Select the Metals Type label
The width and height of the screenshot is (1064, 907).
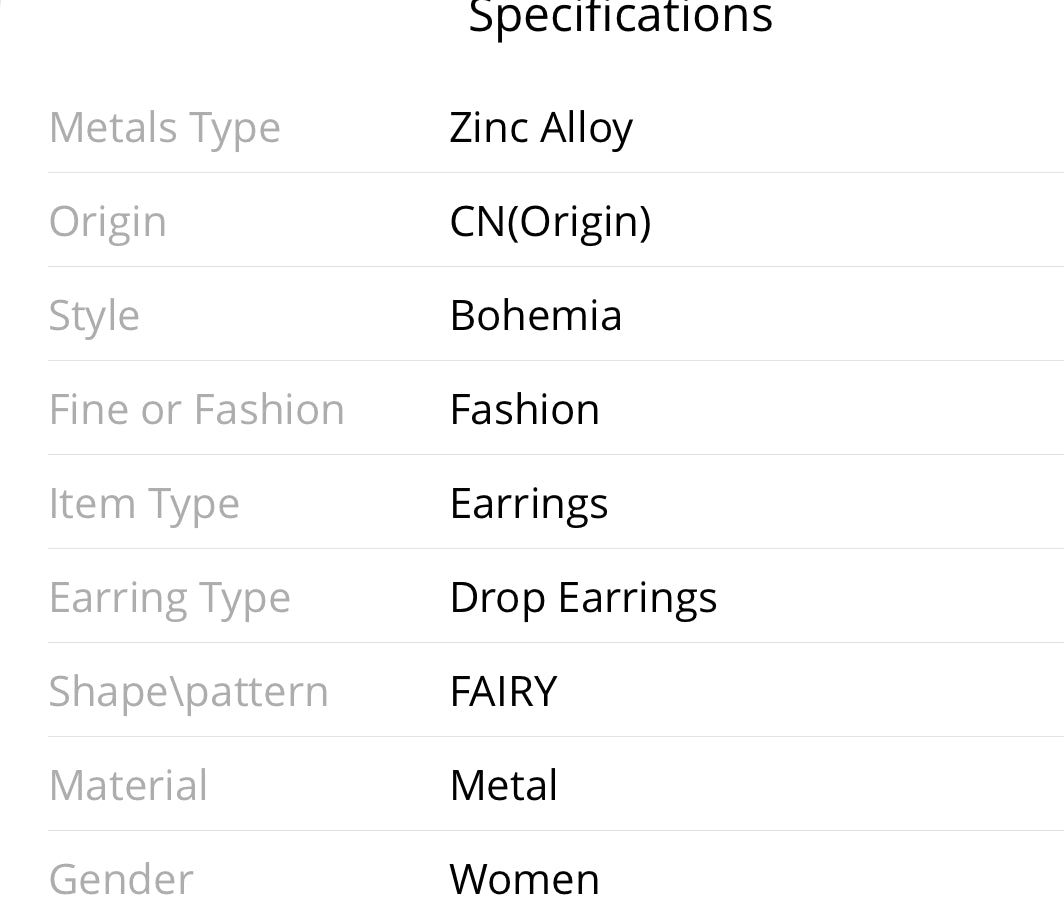[x=165, y=129]
